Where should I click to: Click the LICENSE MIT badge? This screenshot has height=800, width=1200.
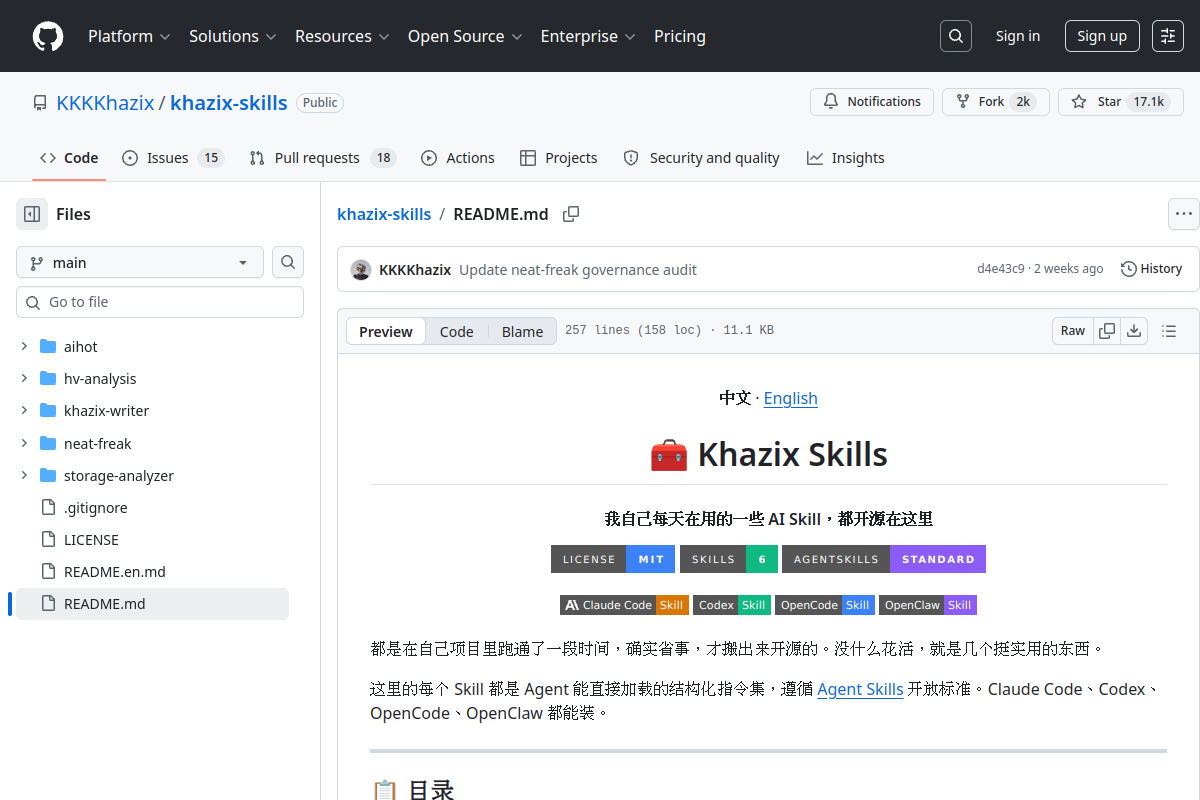[613, 559]
